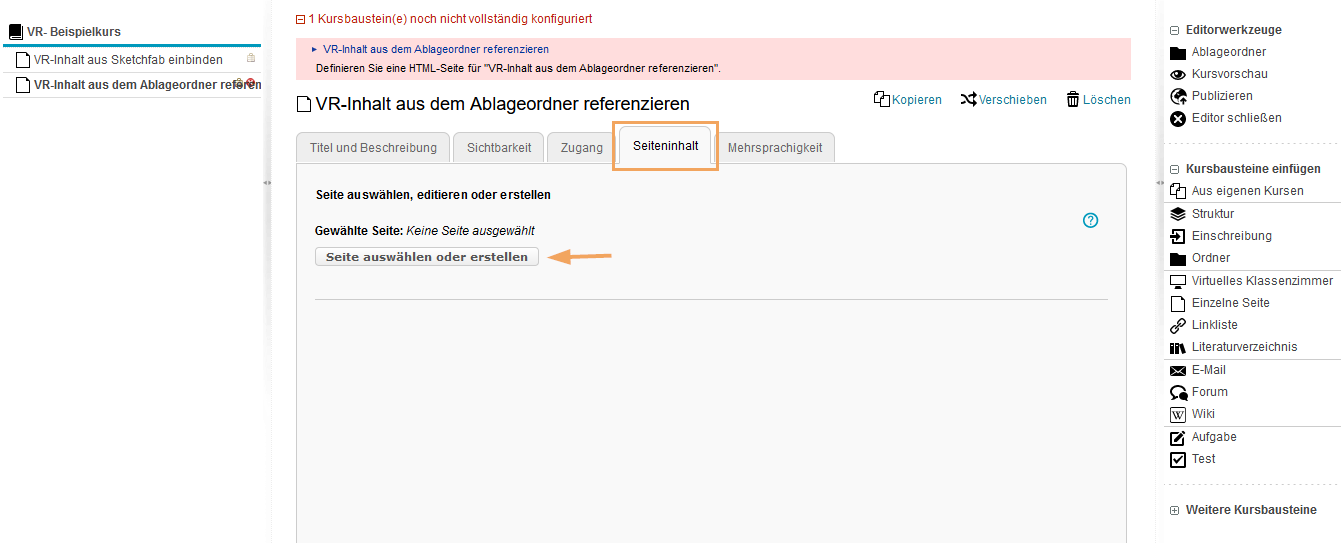Open the Titel und Beschreibung tab
The image size is (1341, 543).
[x=373, y=147]
